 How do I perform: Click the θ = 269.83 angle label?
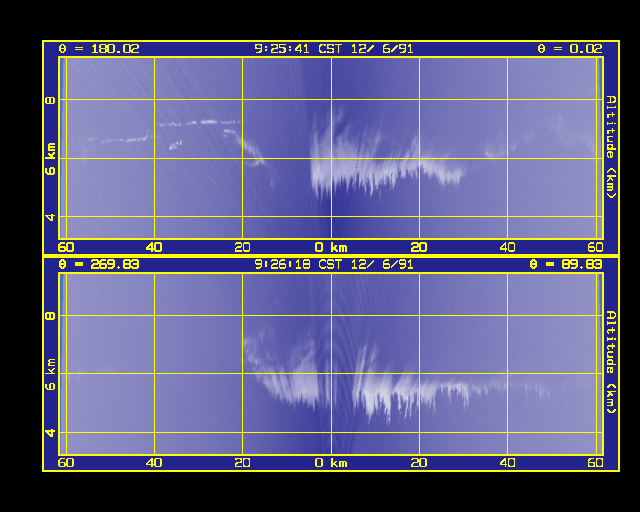tap(99, 265)
